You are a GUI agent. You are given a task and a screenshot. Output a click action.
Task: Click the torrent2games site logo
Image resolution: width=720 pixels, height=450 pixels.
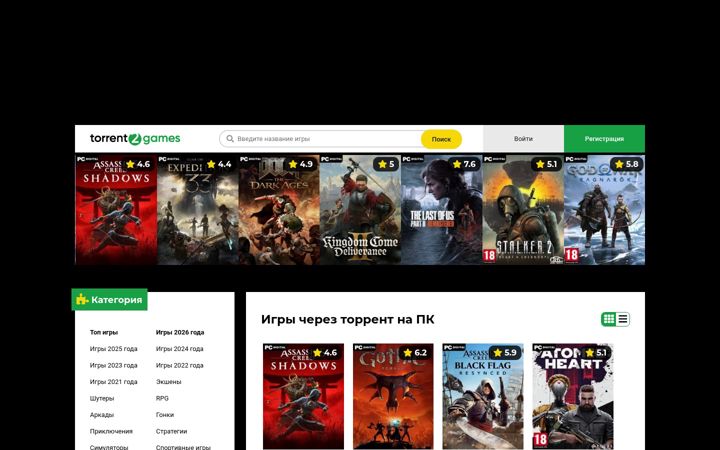tap(135, 138)
